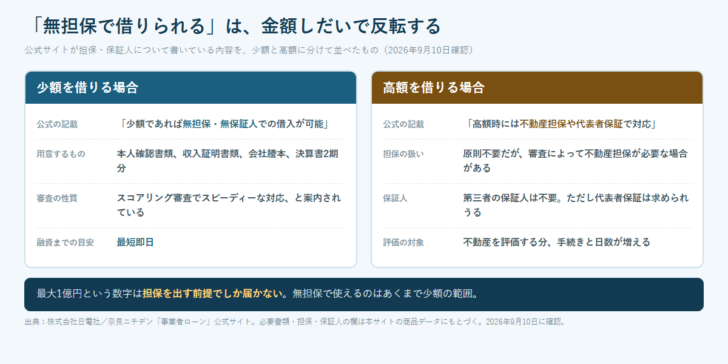This screenshot has width=728, height=364.
Task: Select the 高額を借りる場合 card header
Action: 537,88
